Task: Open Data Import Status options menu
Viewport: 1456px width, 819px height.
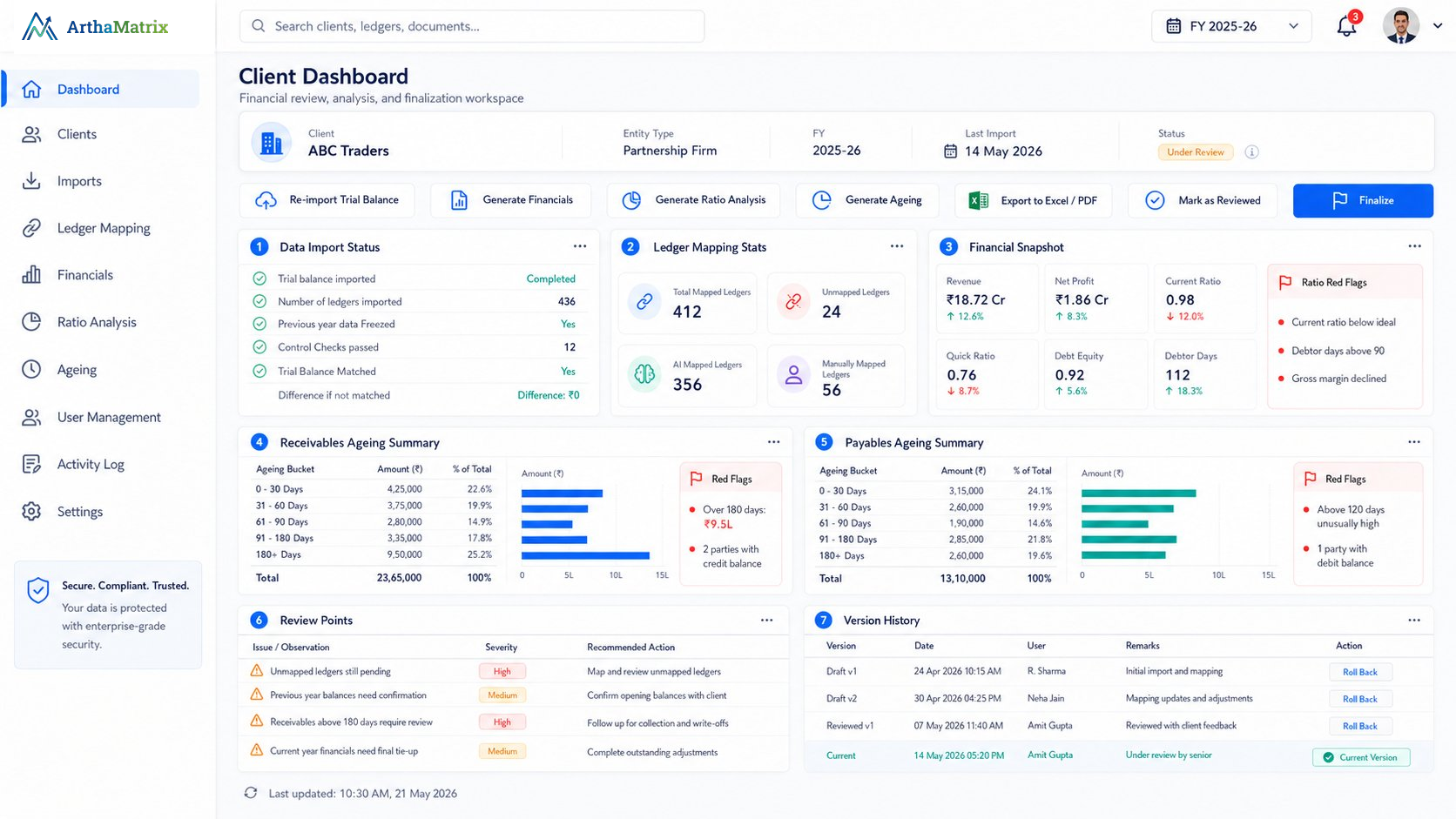Action: (x=580, y=246)
